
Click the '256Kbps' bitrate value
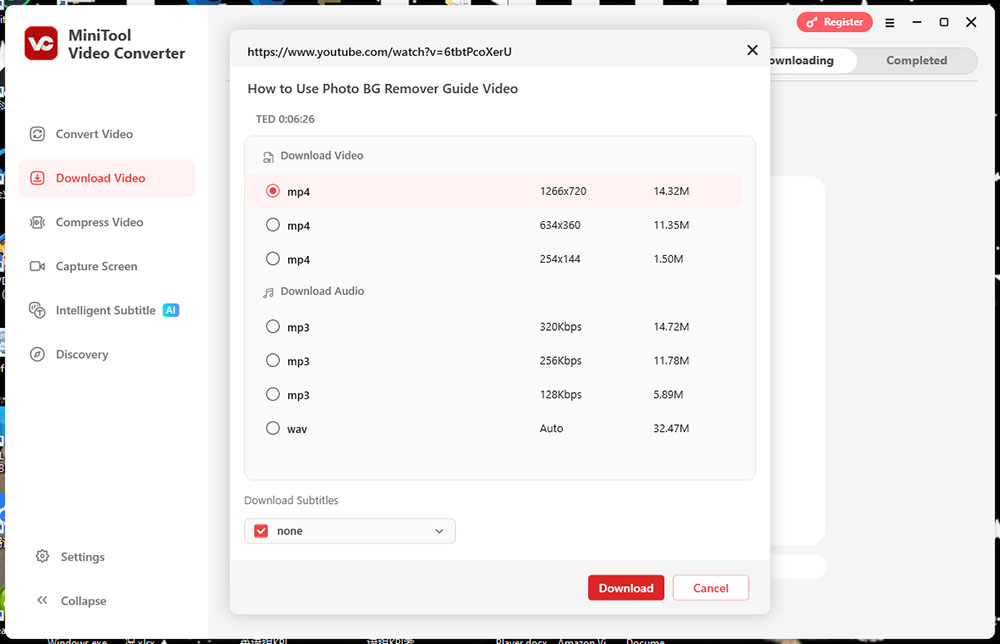561,361
